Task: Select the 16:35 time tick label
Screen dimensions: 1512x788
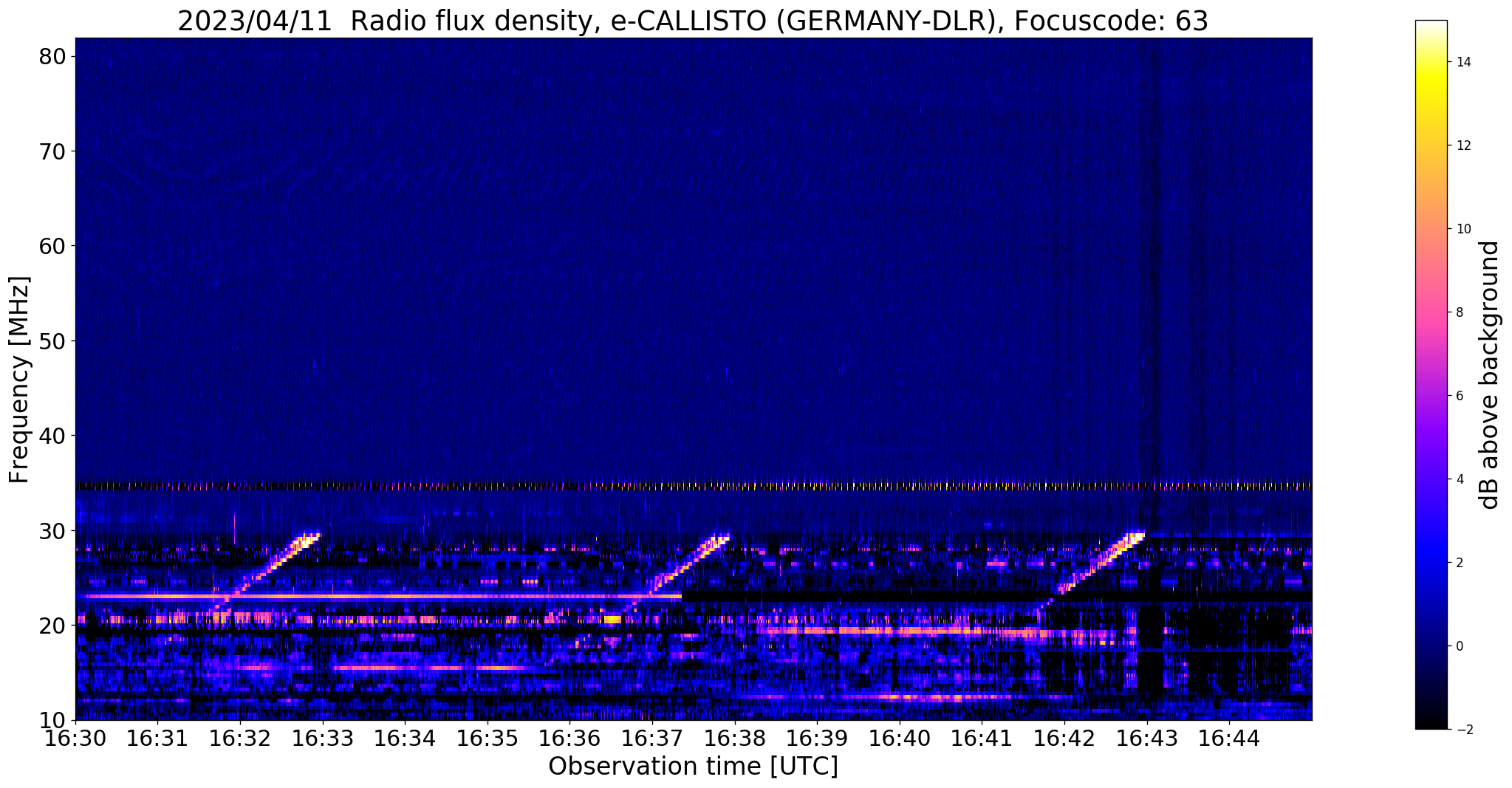Action: (x=488, y=738)
